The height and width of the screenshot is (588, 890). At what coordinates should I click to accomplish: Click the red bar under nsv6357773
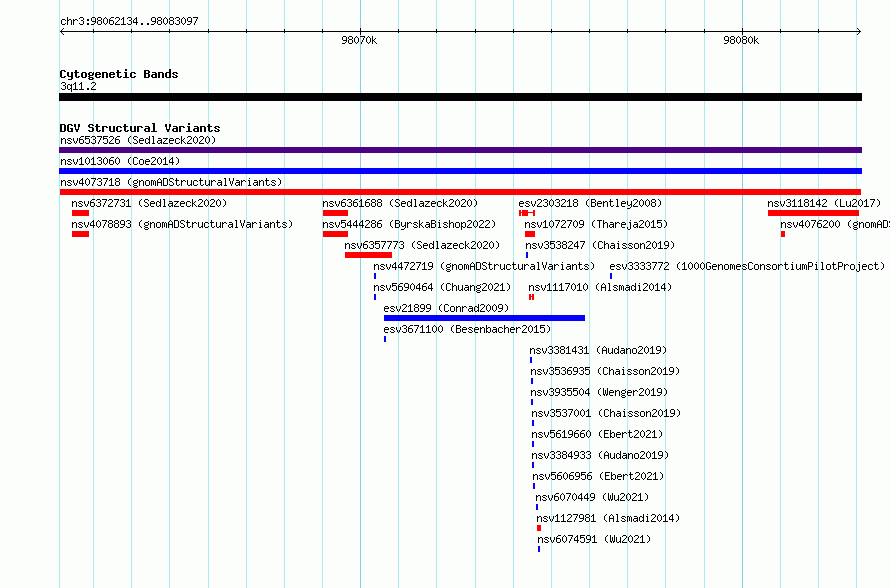point(368,255)
